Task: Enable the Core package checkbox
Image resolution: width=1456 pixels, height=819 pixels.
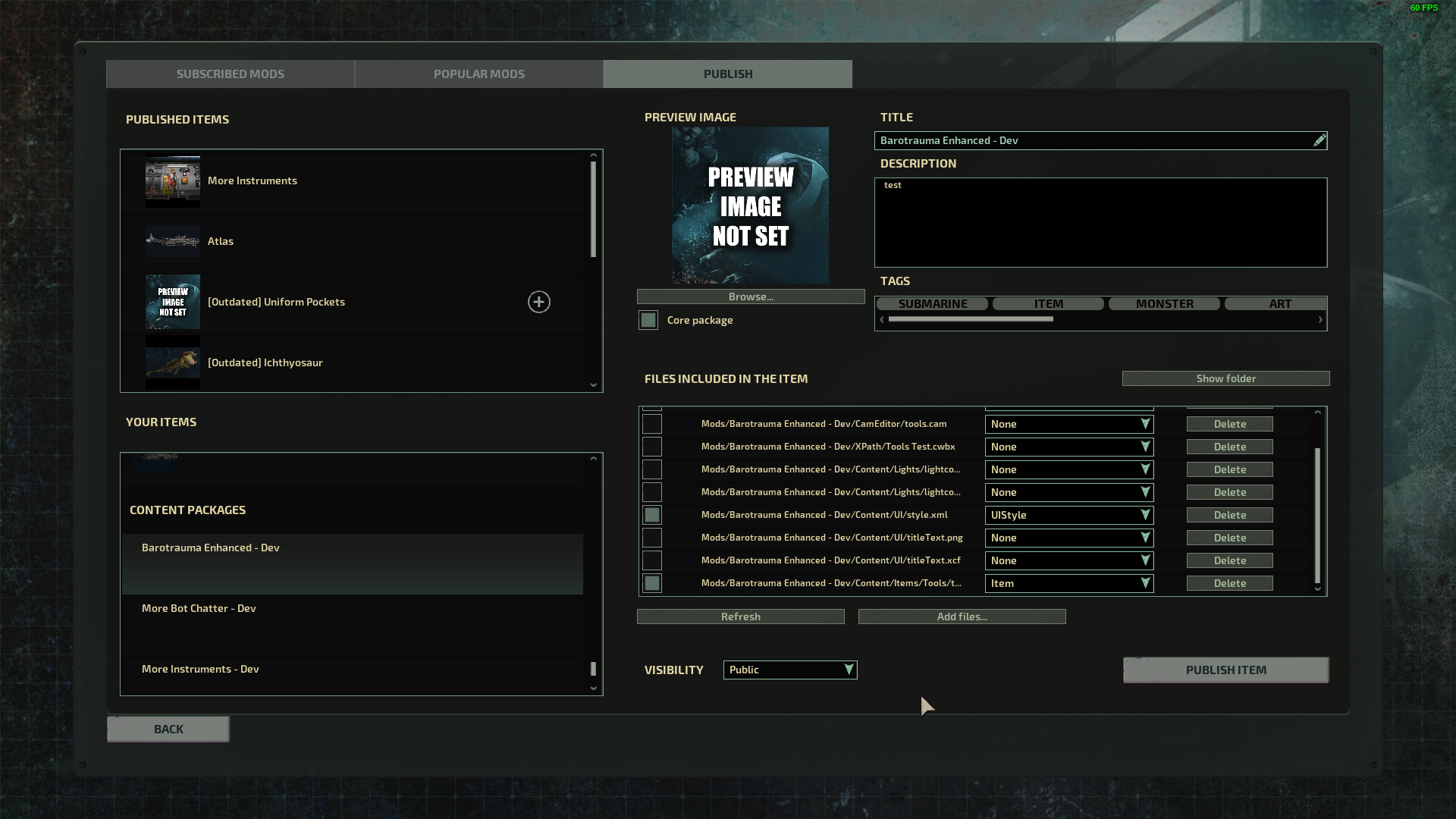Action: point(648,320)
